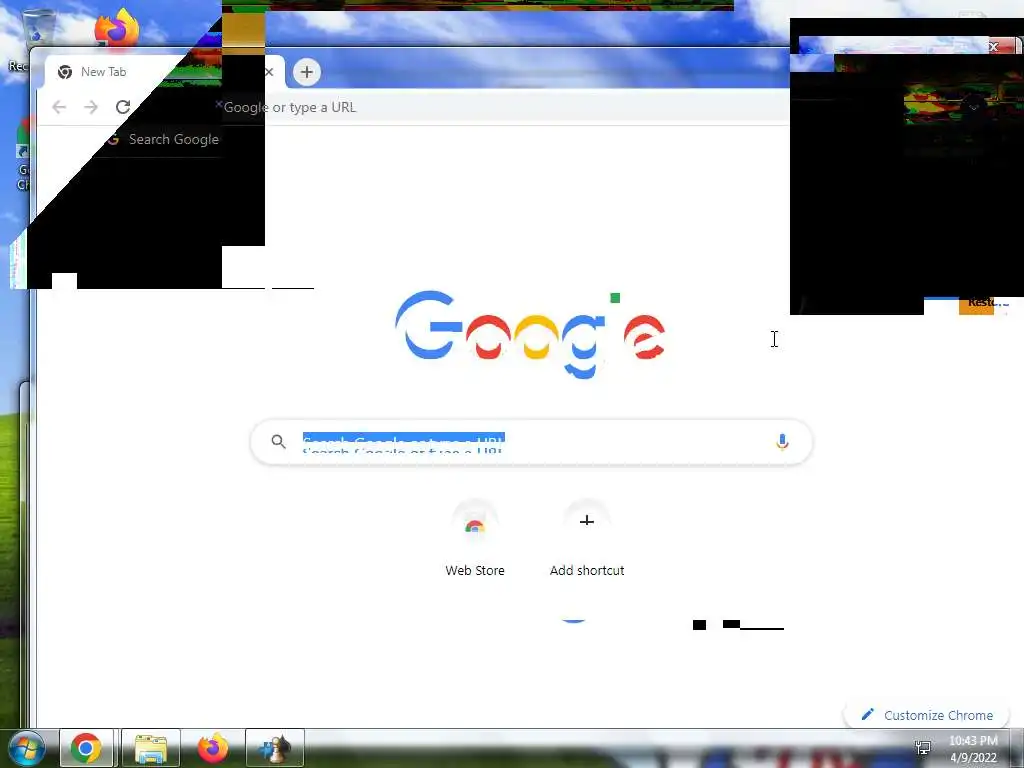Click the Google logo
1024x768 pixels.
(530, 334)
